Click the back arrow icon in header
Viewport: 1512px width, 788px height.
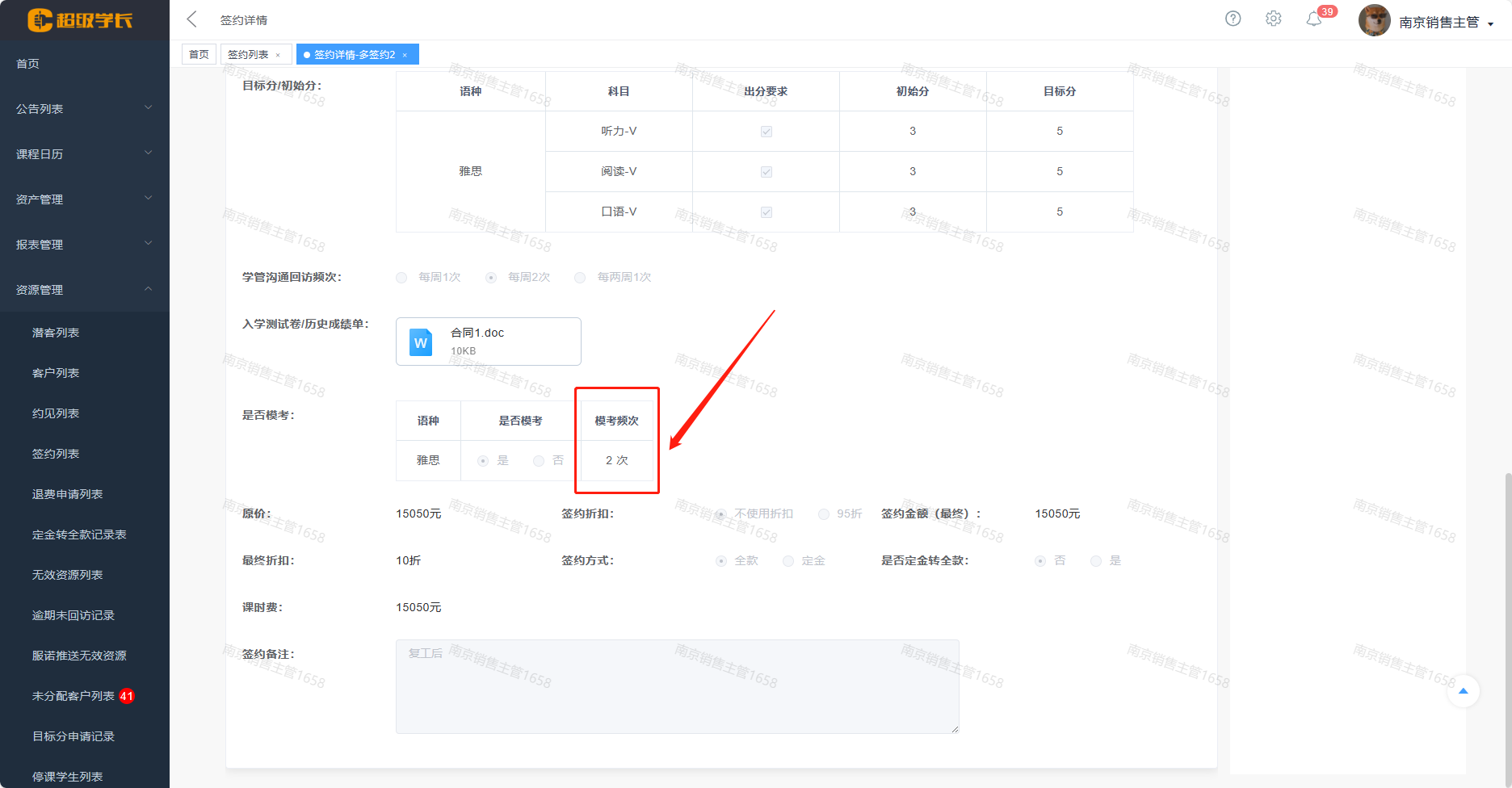click(x=191, y=19)
